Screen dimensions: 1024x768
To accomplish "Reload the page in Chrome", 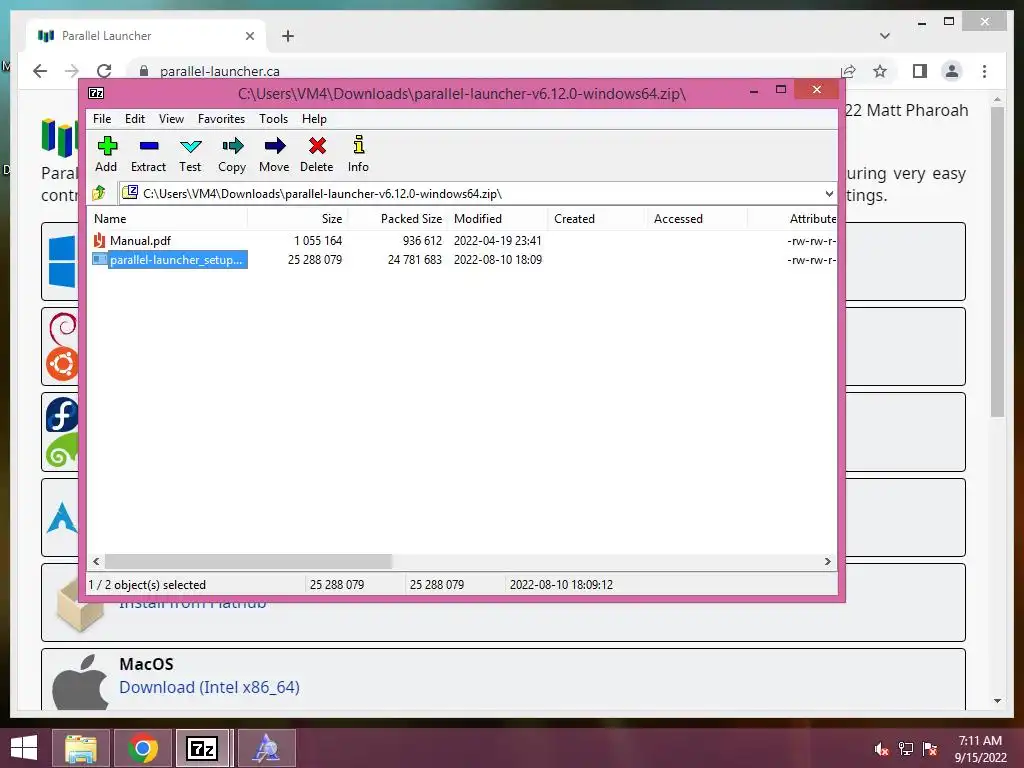I will pos(104,71).
